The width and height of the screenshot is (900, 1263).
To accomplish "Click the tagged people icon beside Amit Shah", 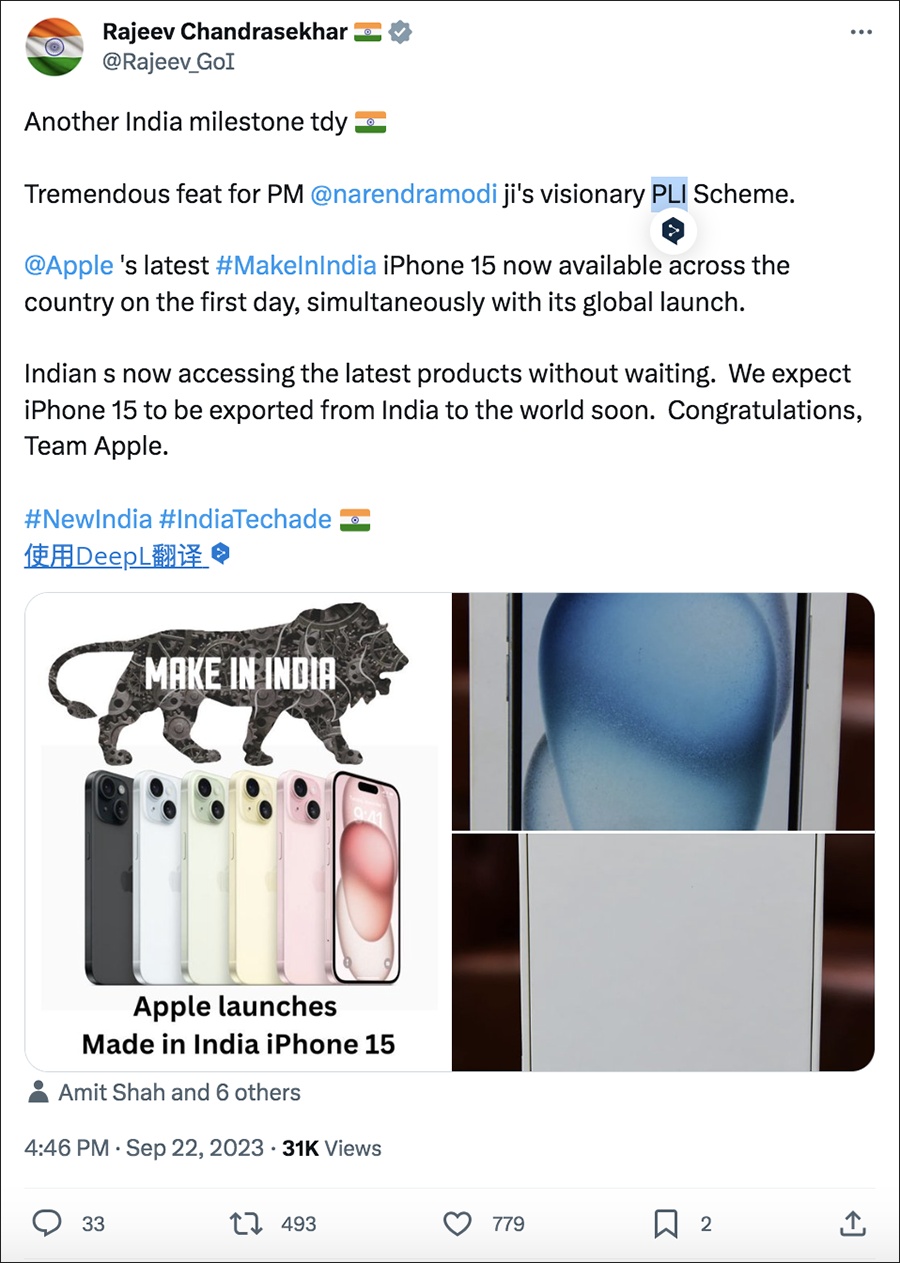I will click(x=38, y=1092).
